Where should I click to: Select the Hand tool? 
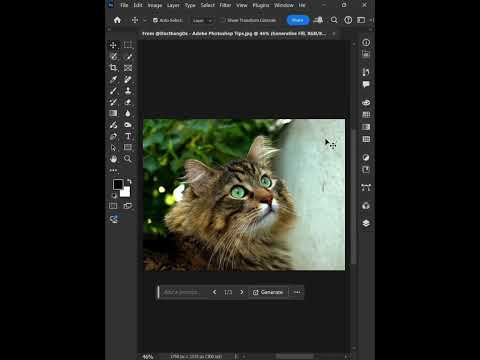[113, 159]
